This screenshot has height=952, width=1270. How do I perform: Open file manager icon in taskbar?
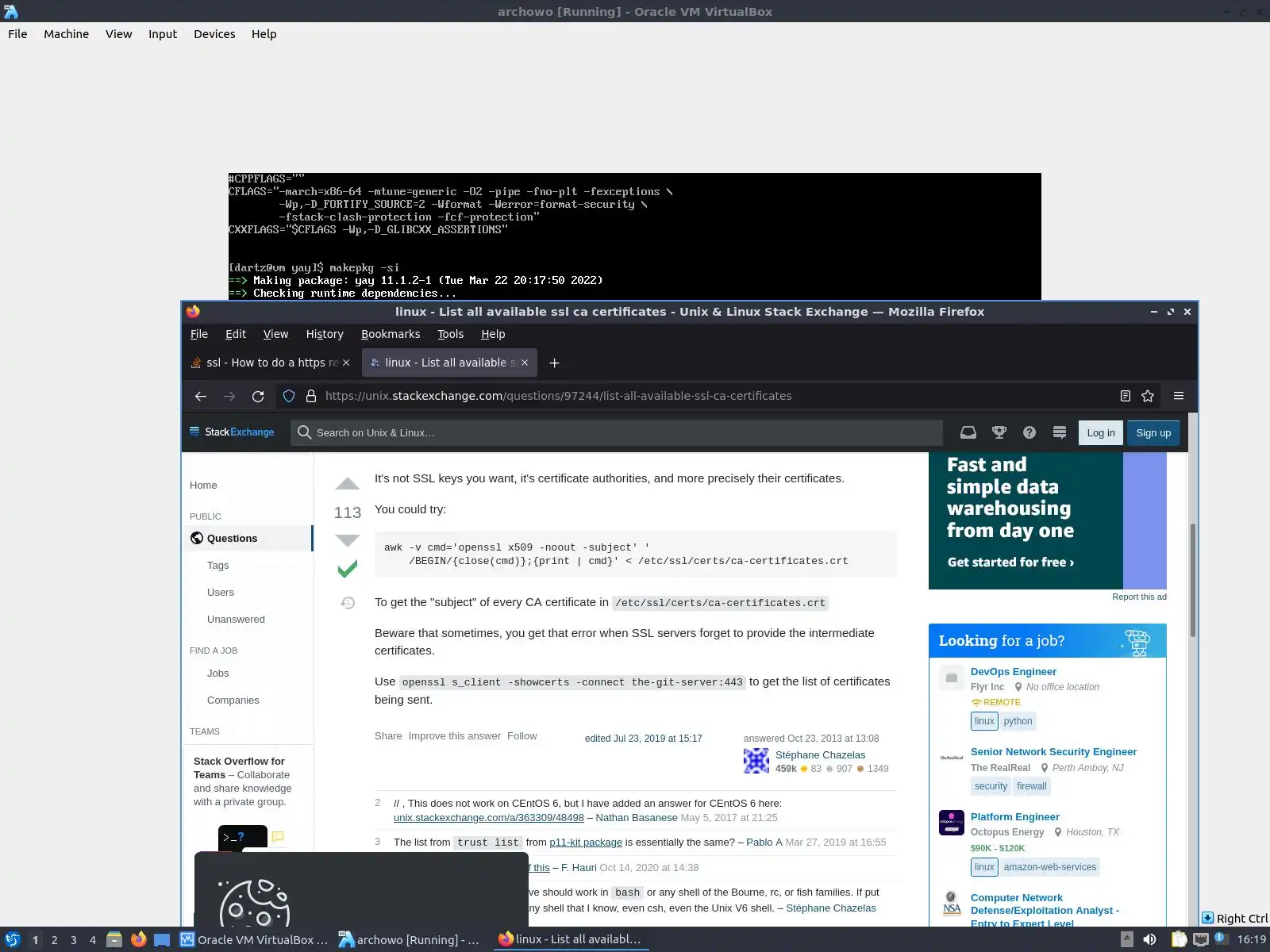click(x=114, y=939)
